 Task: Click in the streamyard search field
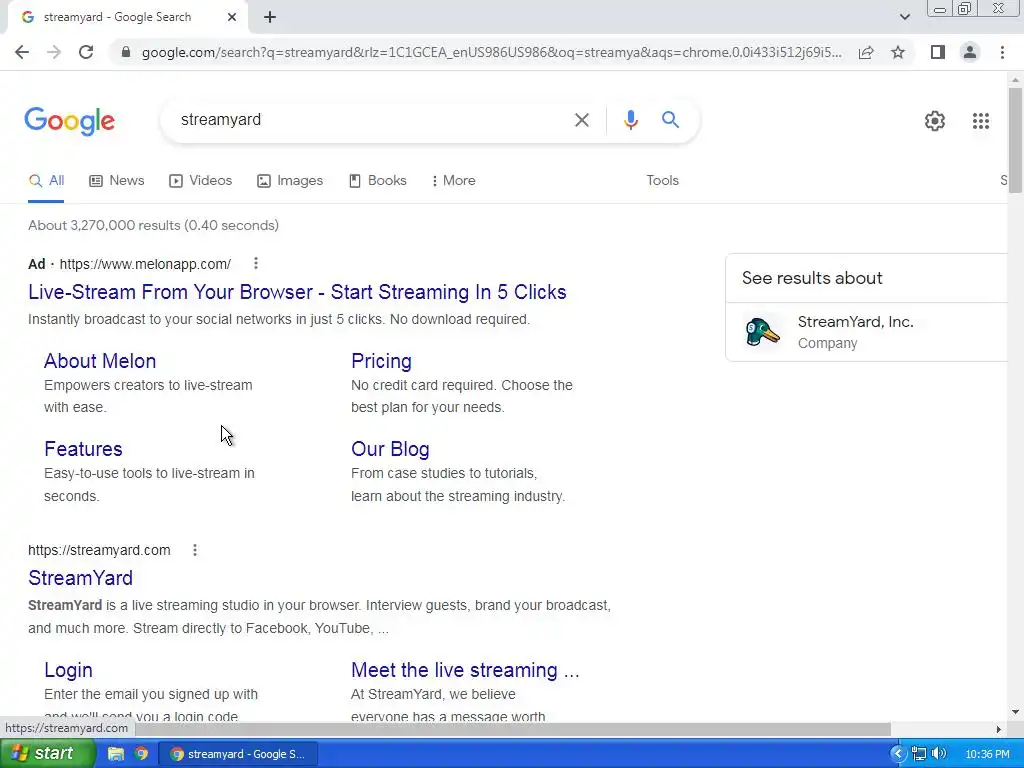click(369, 120)
